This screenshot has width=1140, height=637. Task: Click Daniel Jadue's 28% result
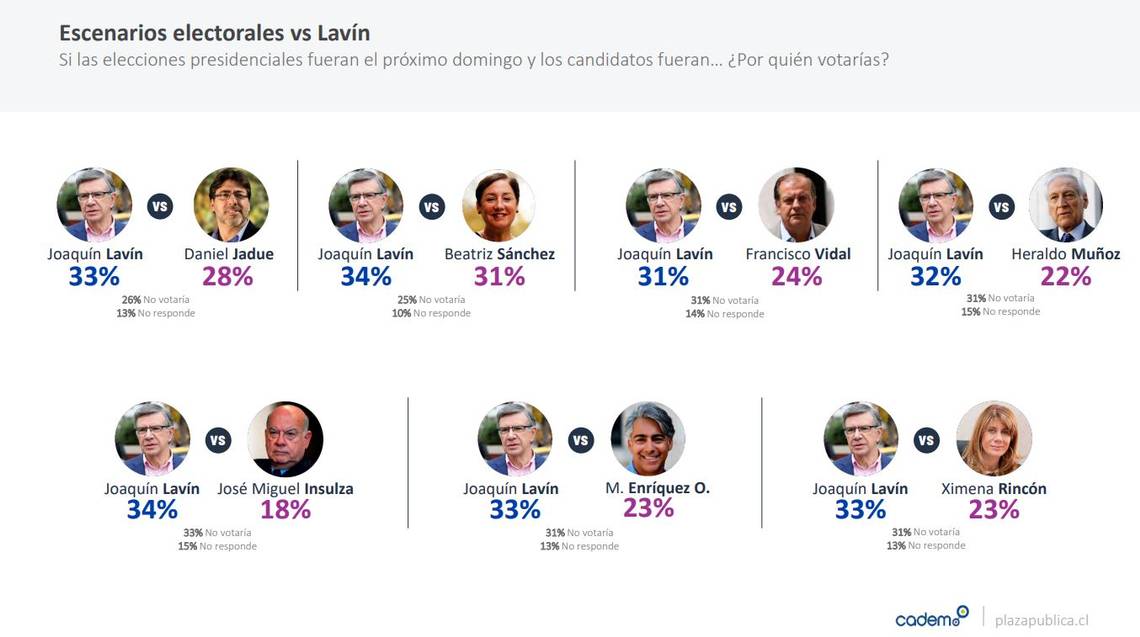tap(228, 277)
